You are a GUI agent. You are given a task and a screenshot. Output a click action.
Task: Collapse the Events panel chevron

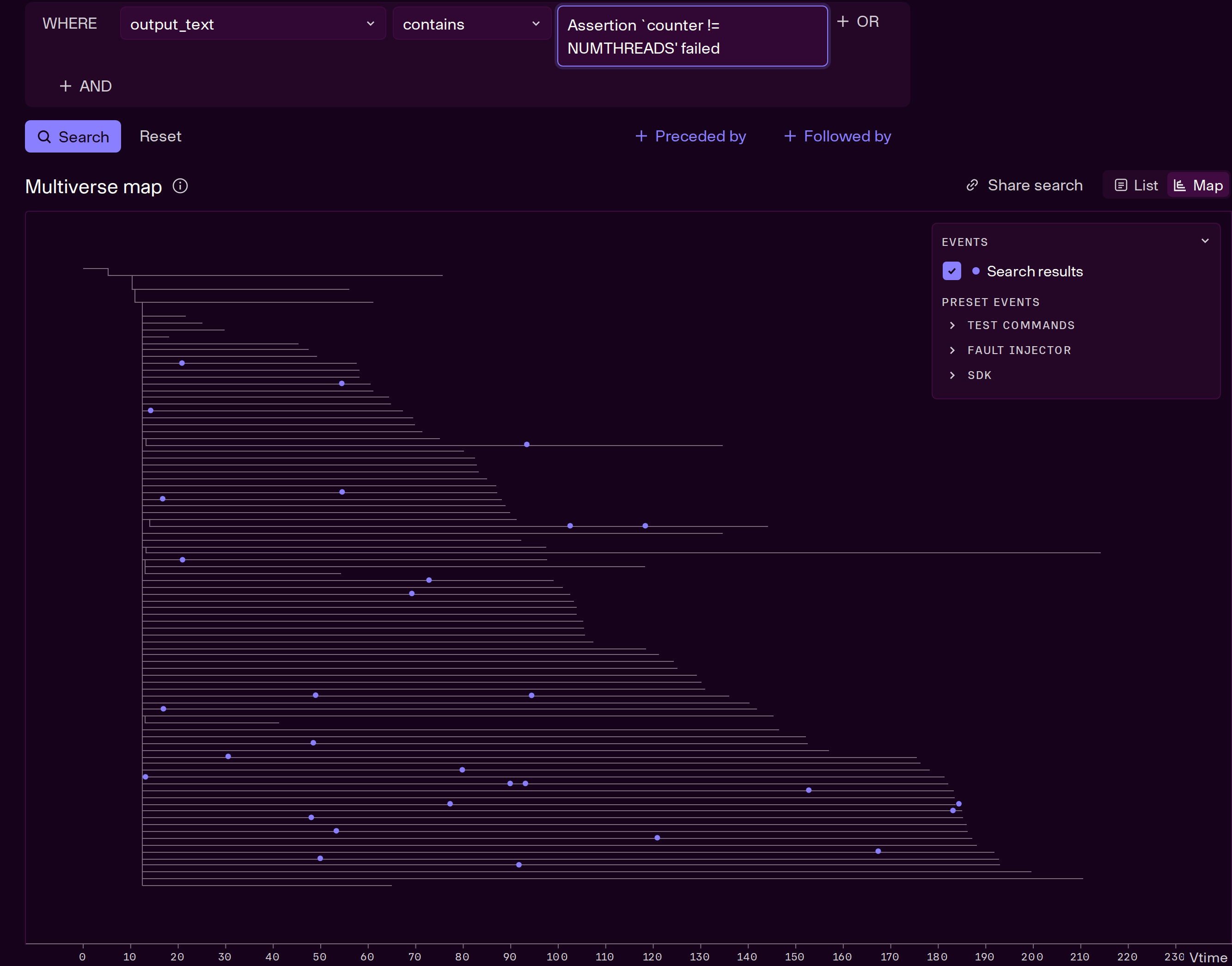[1205, 241]
